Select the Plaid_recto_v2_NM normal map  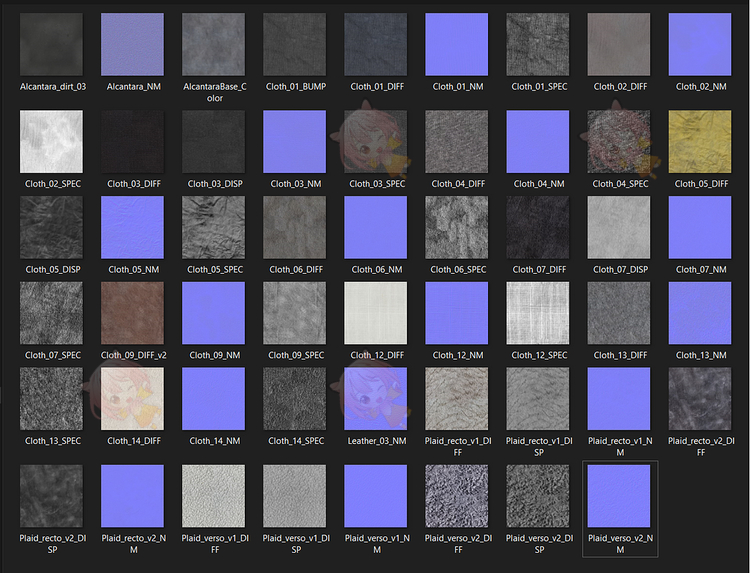click(132, 496)
